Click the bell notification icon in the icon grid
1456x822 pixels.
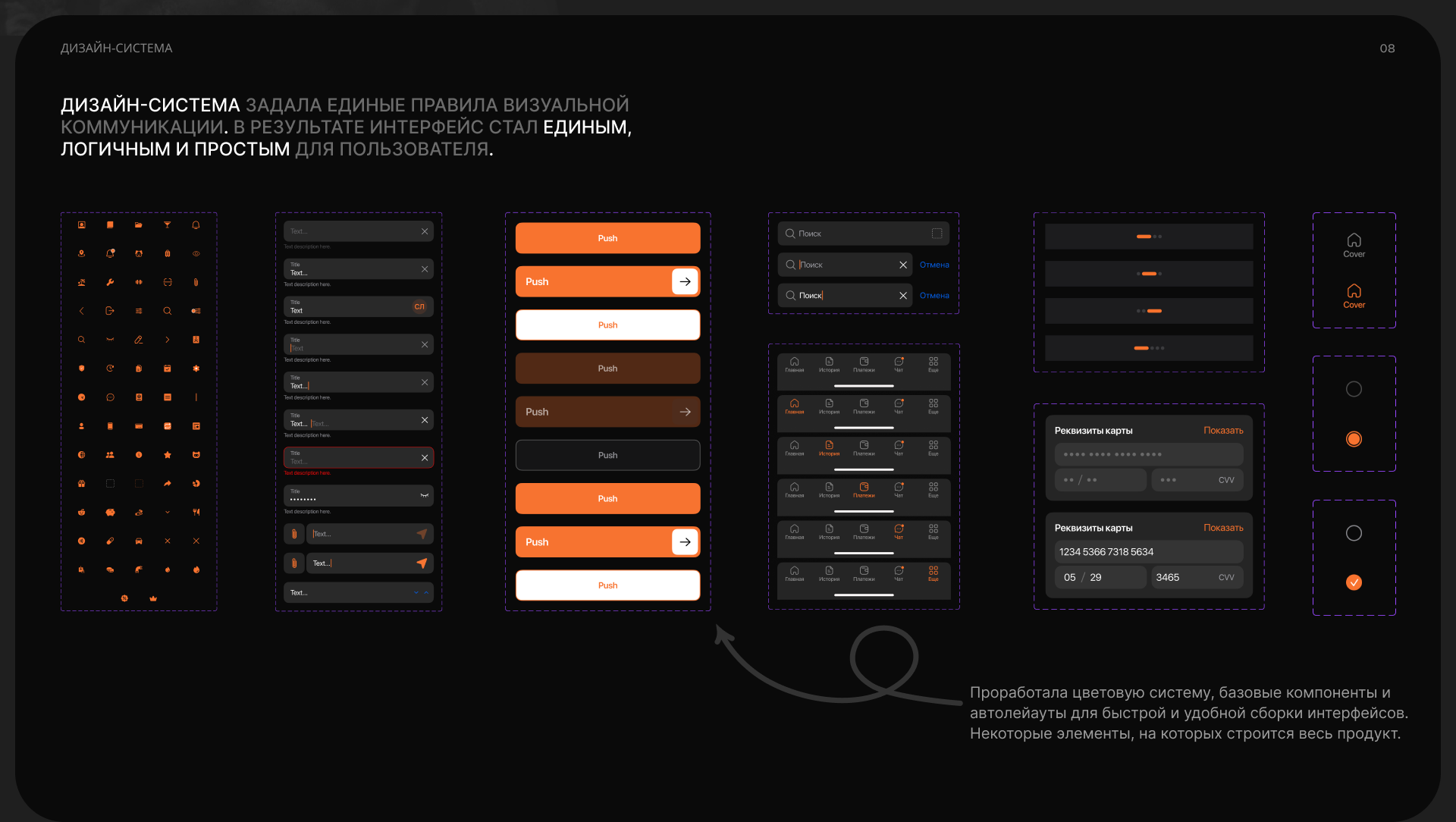(196, 225)
